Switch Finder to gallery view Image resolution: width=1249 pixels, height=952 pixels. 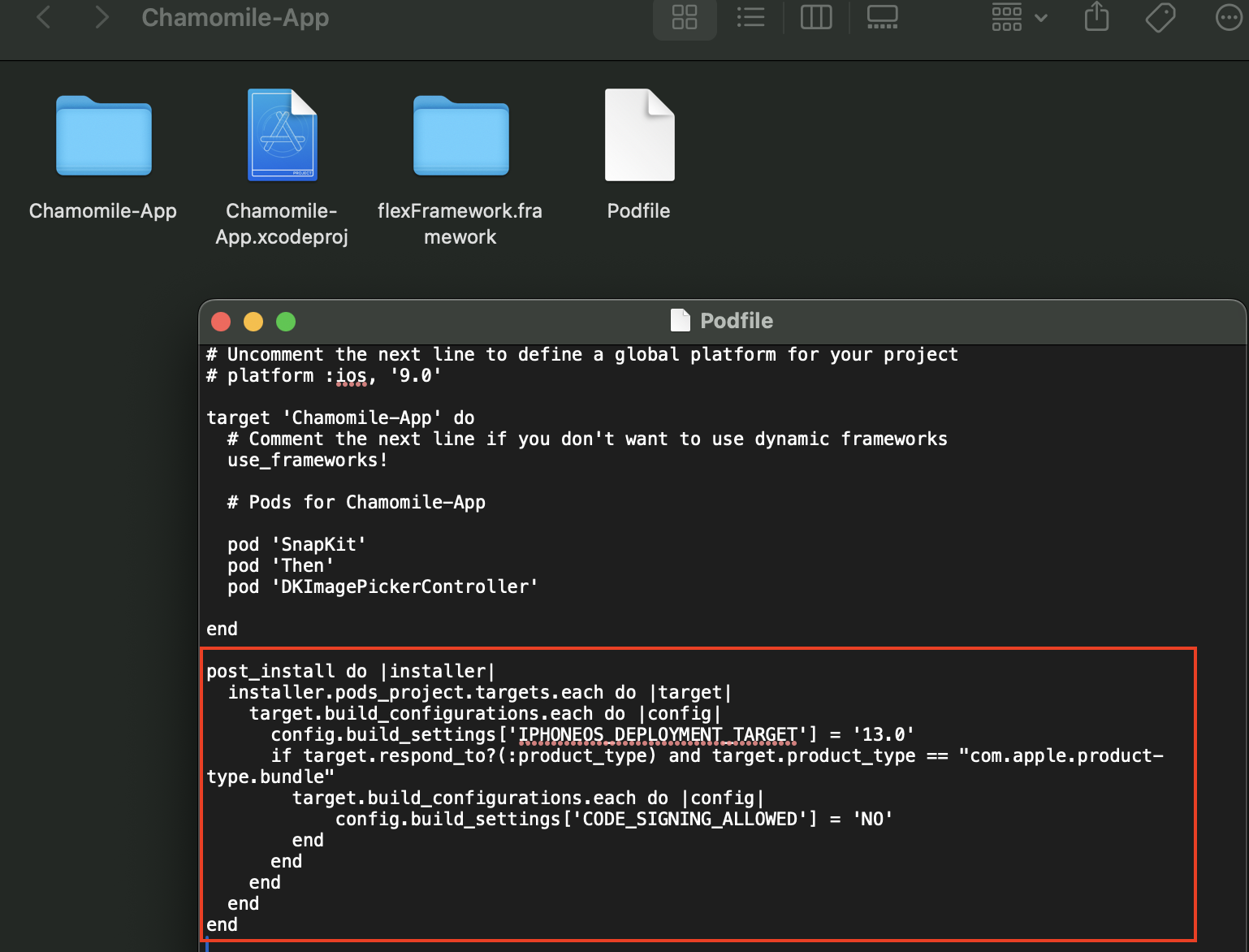882,17
